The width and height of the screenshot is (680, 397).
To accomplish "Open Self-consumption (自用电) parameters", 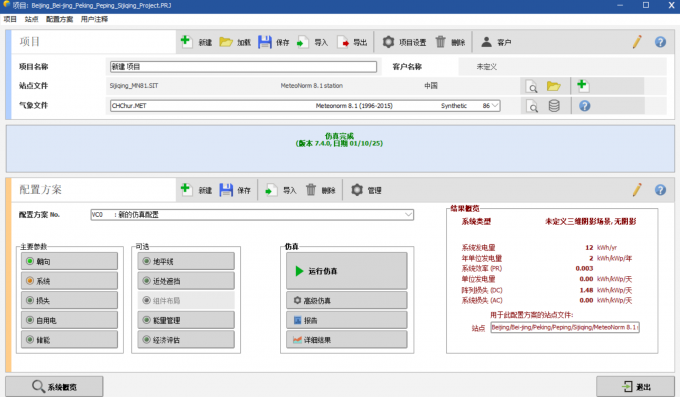I will coord(69,320).
